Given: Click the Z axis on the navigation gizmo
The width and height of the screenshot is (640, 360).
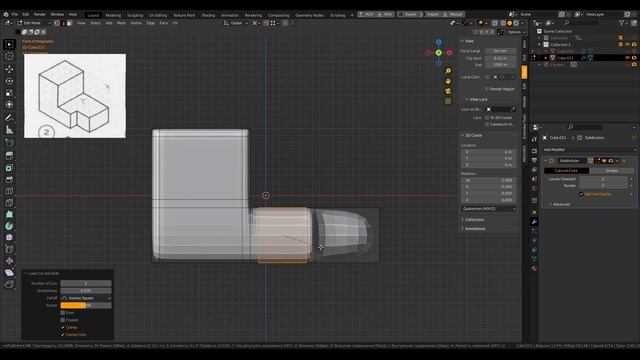Looking at the screenshot, I should point(438,42).
